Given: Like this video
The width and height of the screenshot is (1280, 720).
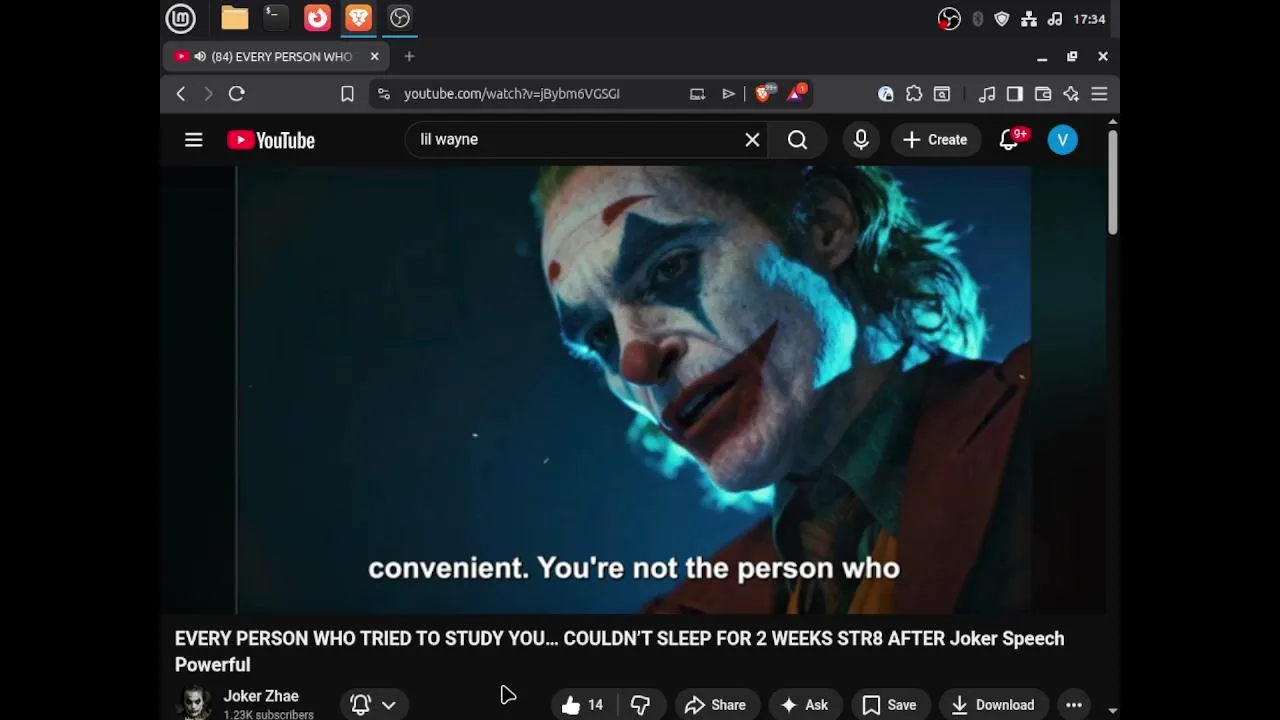Looking at the screenshot, I should tap(583, 705).
